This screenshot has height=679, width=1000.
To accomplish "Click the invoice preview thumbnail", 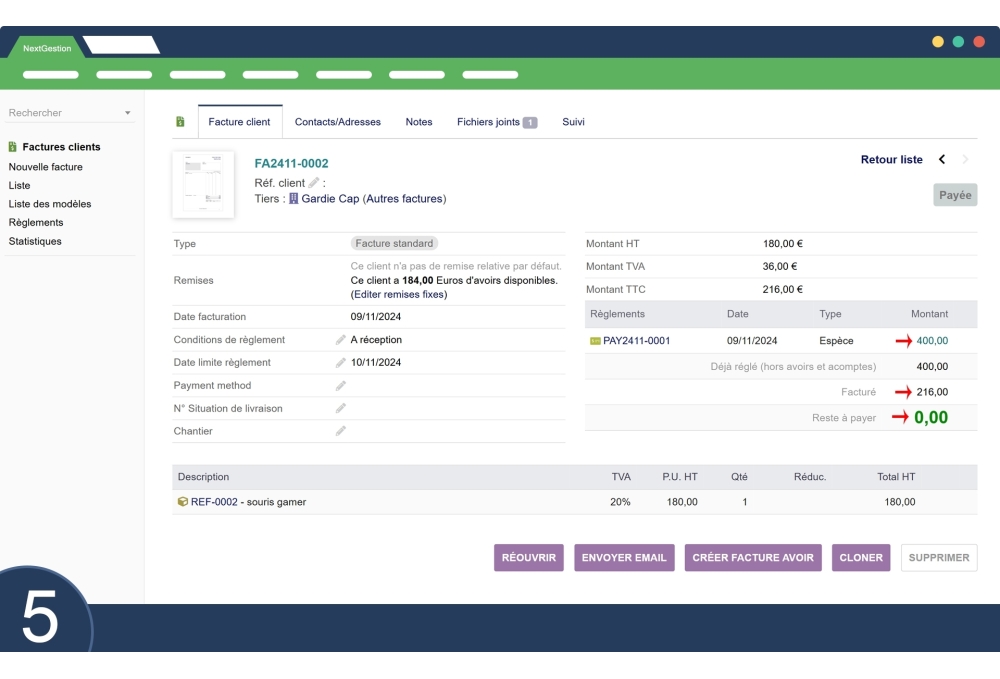I will tap(204, 184).
